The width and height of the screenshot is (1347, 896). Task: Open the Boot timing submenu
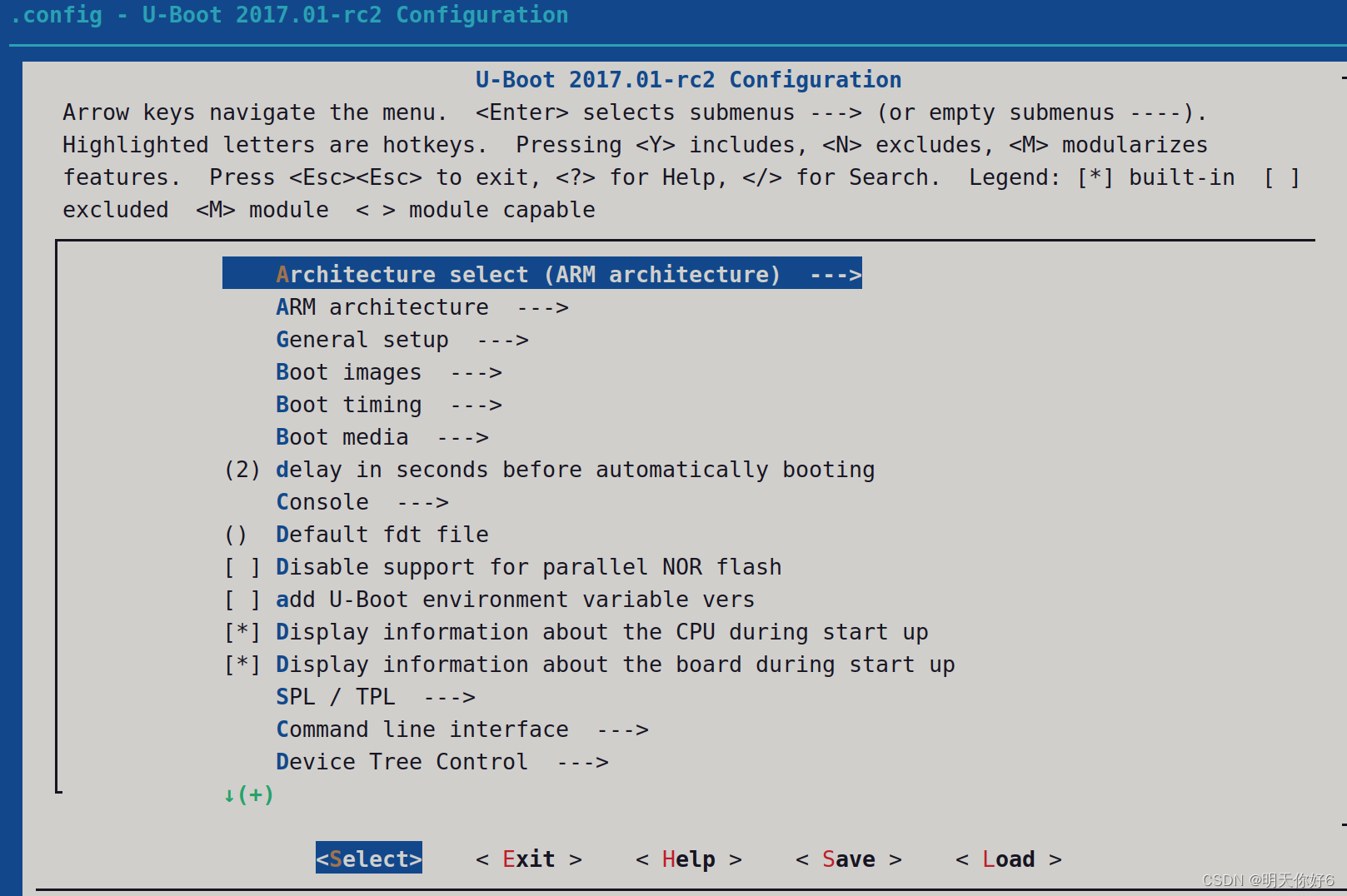coord(389,405)
